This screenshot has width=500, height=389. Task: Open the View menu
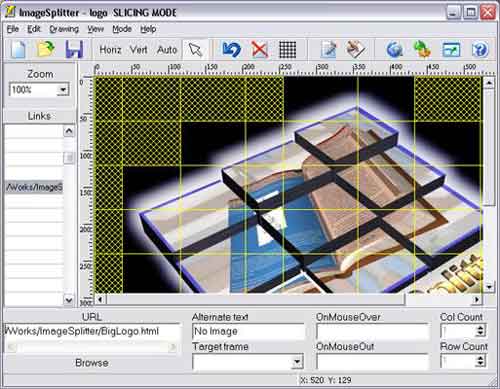coord(95,29)
